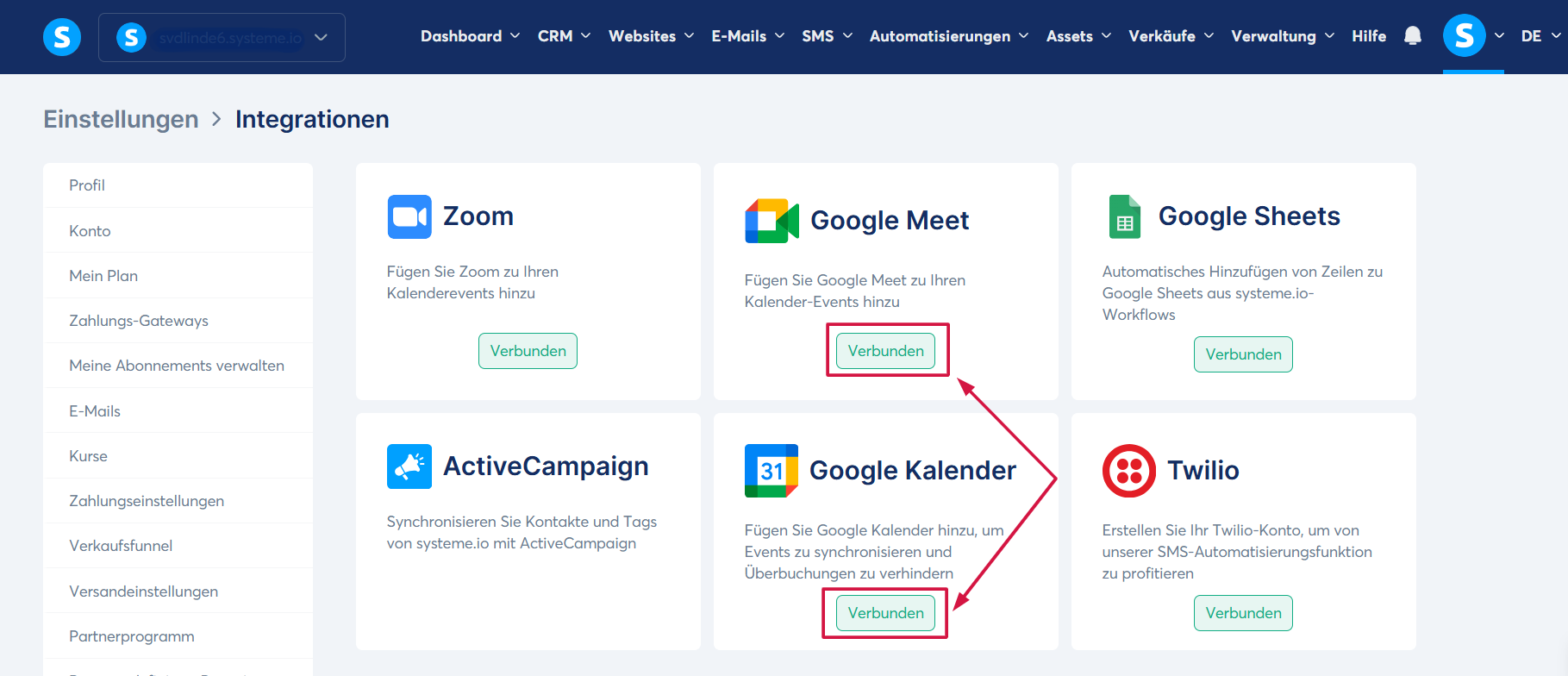
Task: Expand the Verkäufe menu
Action: point(1171,36)
